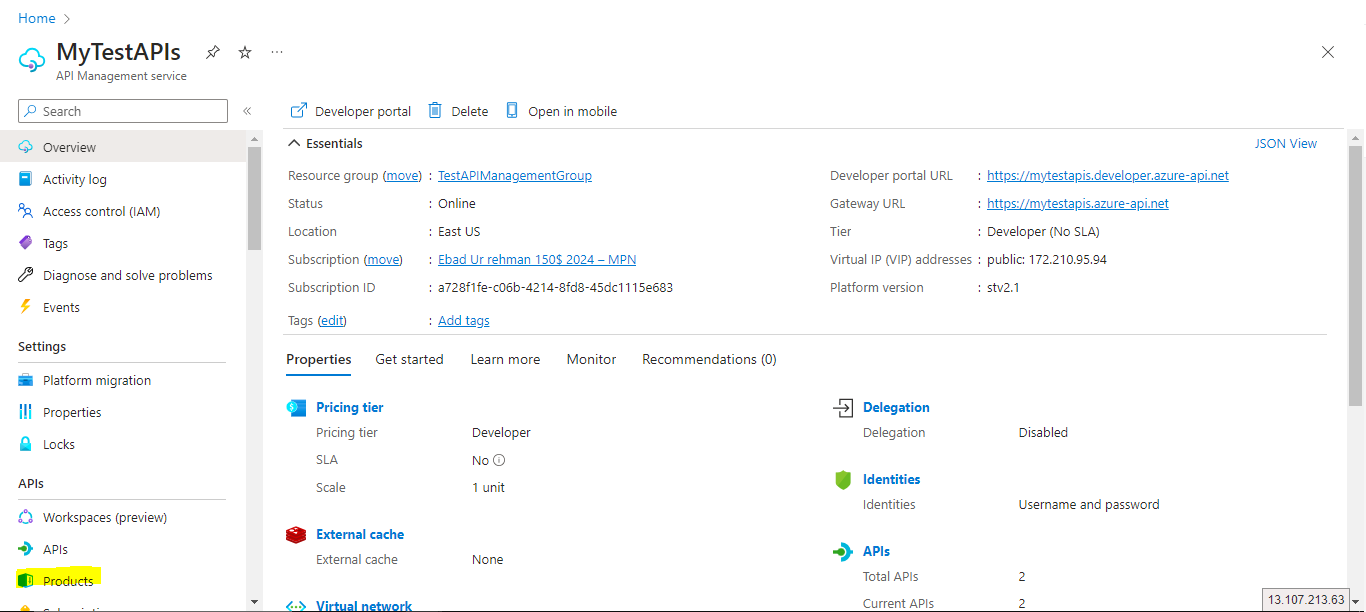Screen dimensions: 1366x612
Task: Click the Delegation arrow icon
Action: tap(843, 407)
